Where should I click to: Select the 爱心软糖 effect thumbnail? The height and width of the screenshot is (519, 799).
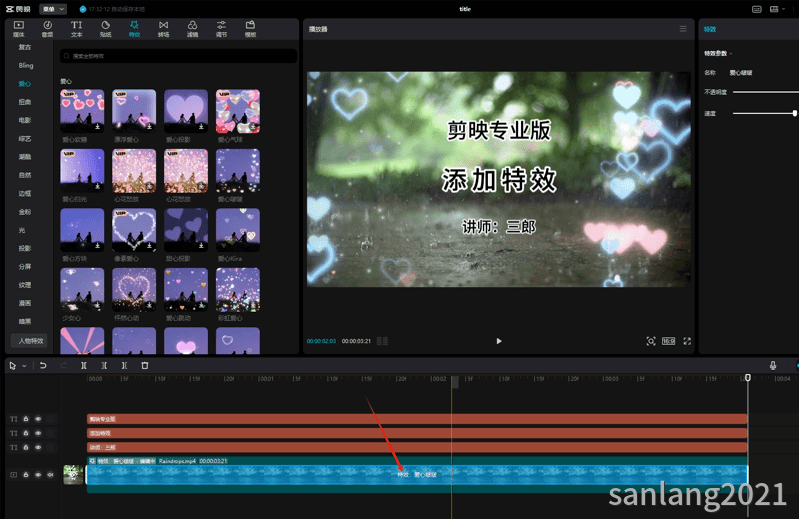82,111
